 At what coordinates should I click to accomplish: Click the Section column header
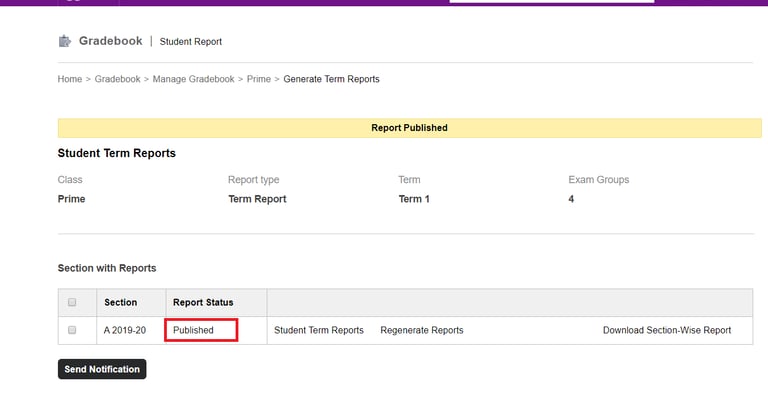(120, 302)
